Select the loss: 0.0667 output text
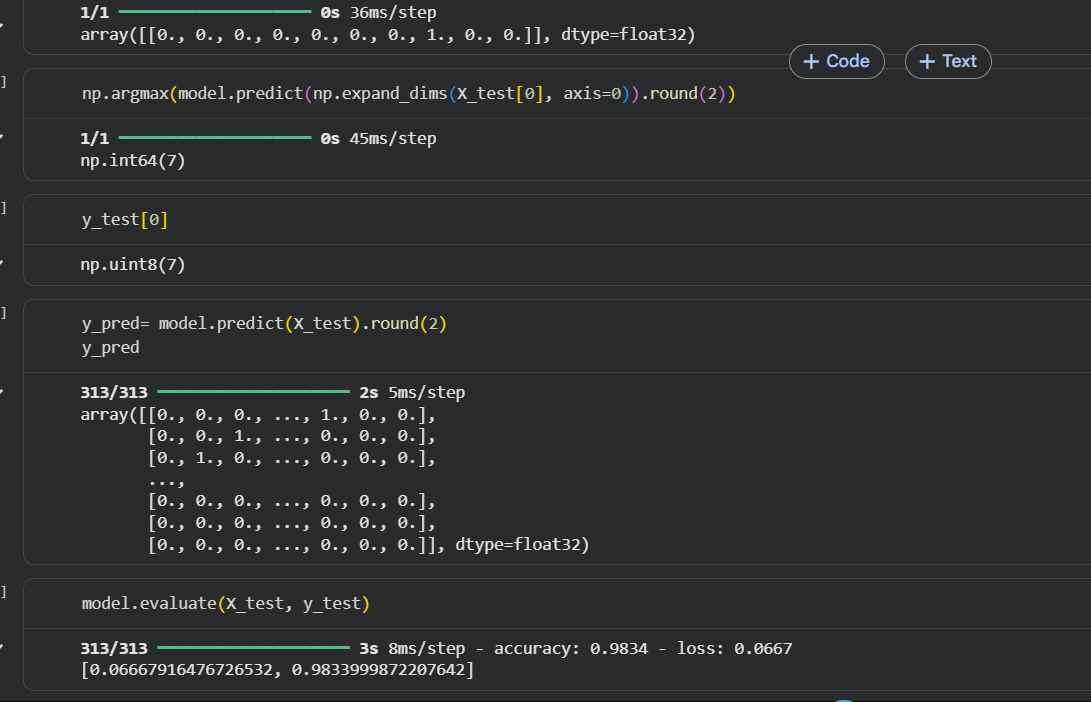 (735, 648)
